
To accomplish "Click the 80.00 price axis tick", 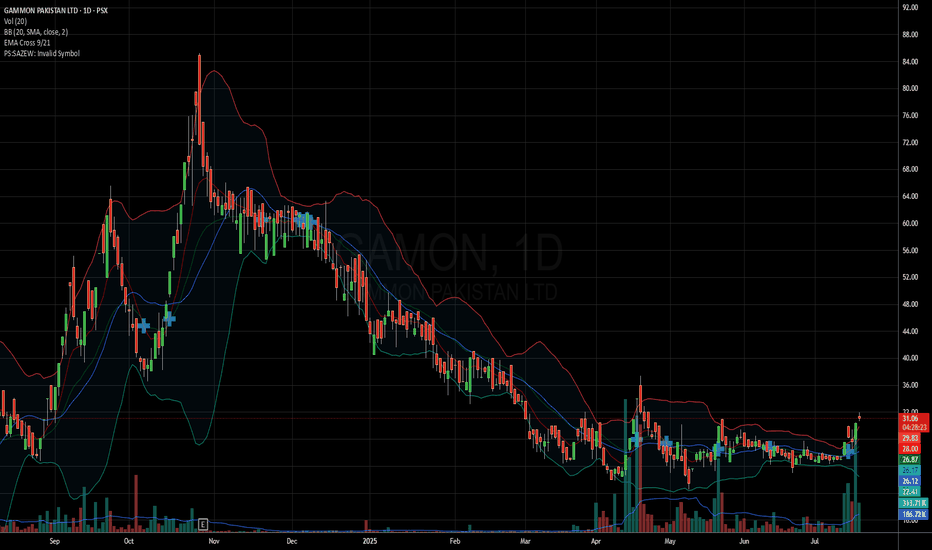I will point(910,88).
